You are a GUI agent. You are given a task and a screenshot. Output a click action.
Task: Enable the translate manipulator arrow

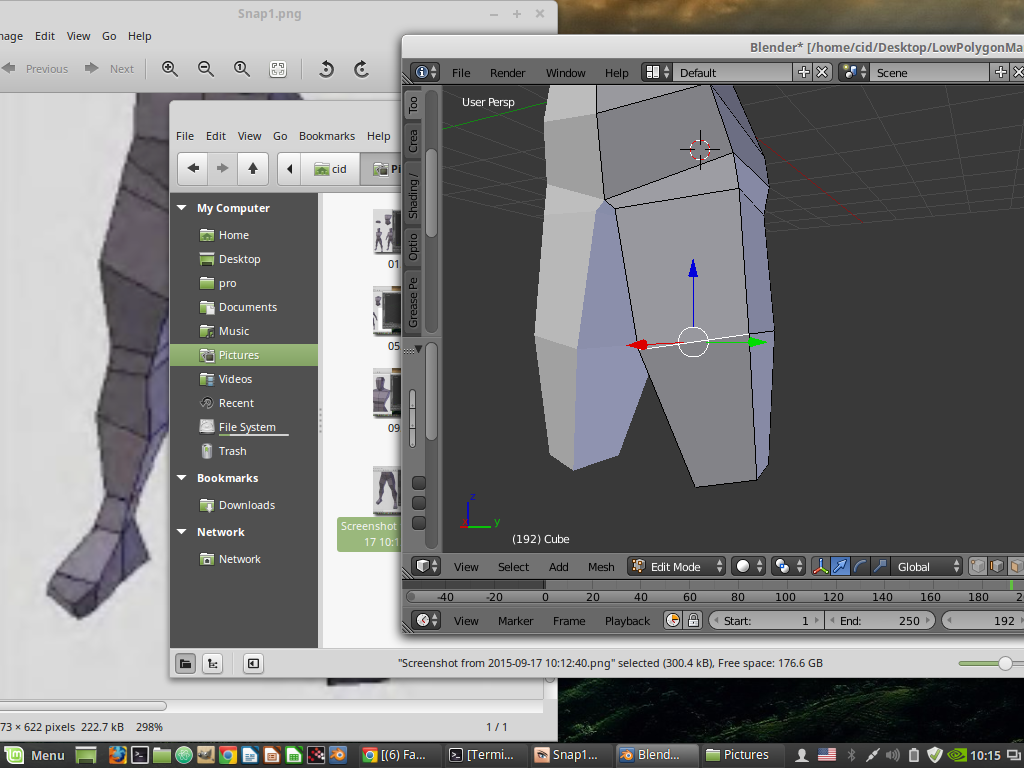[x=840, y=566]
